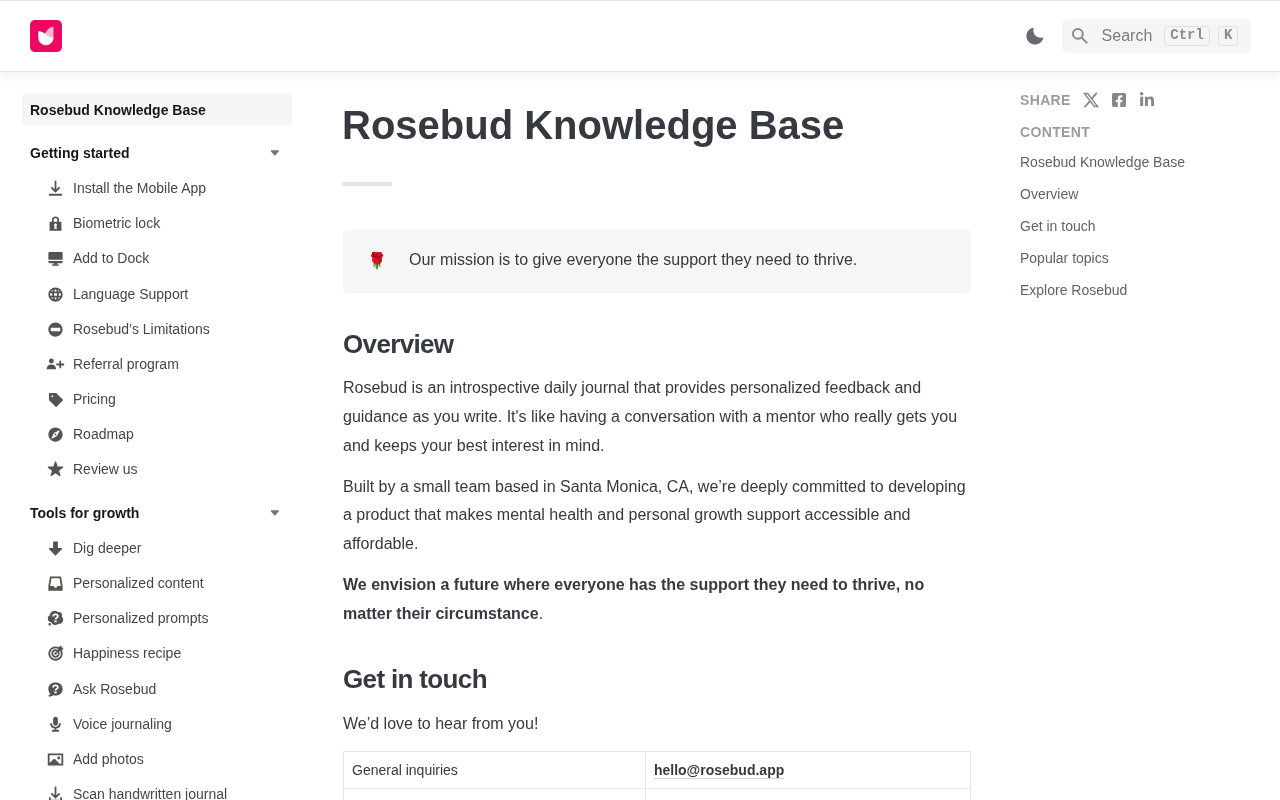Click the Rosebud logo icon
1280x800 pixels.
coord(46,36)
